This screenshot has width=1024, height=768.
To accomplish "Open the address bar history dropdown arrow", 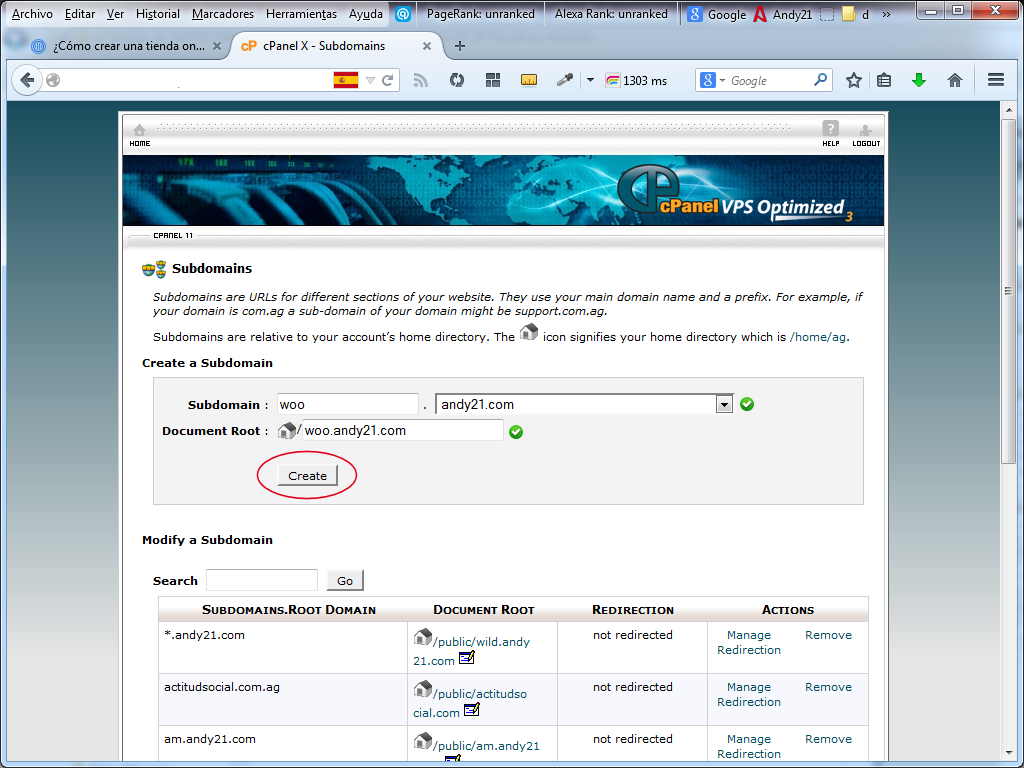I will [370, 80].
